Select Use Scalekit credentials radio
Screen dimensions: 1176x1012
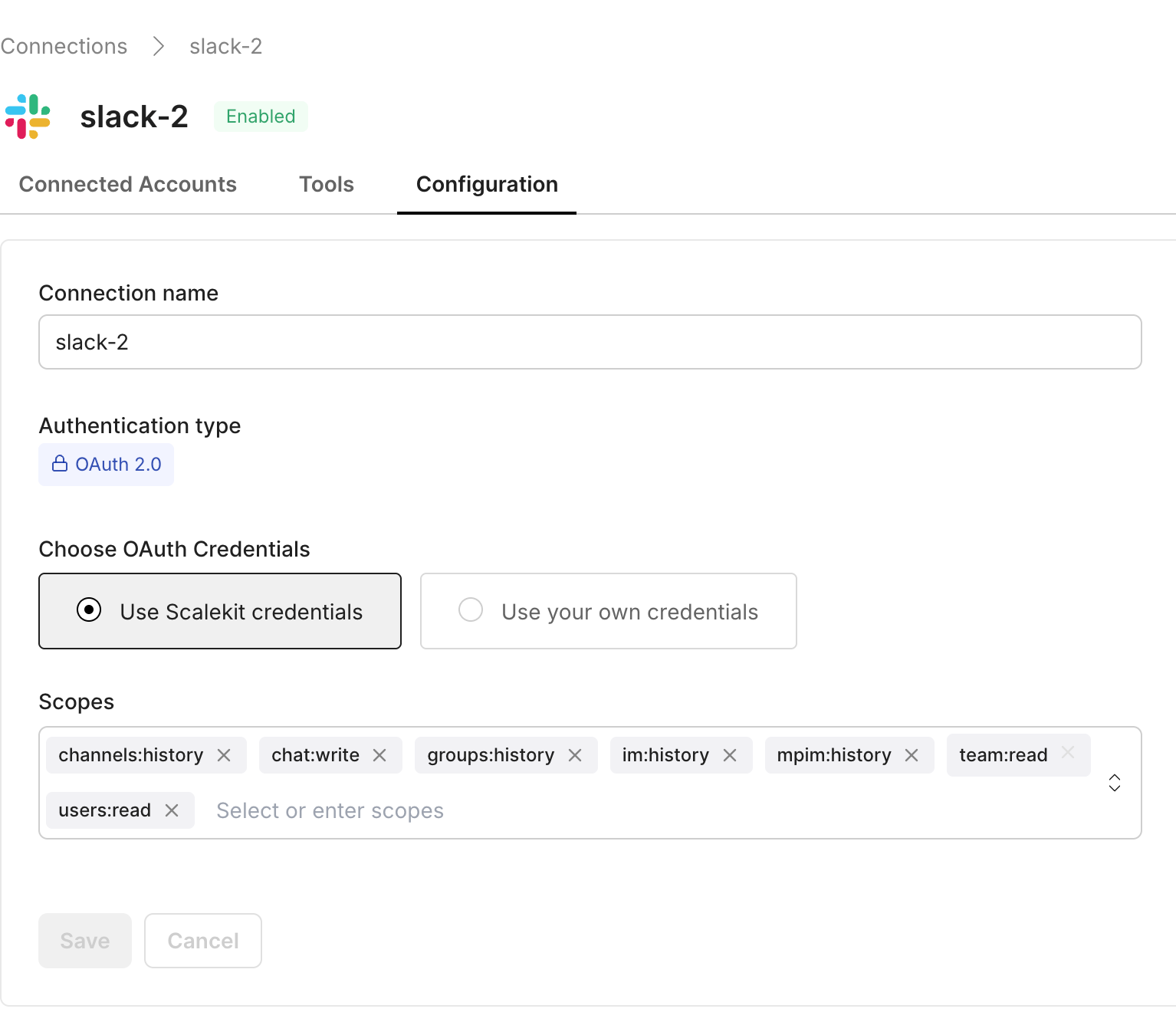[89, 610]
